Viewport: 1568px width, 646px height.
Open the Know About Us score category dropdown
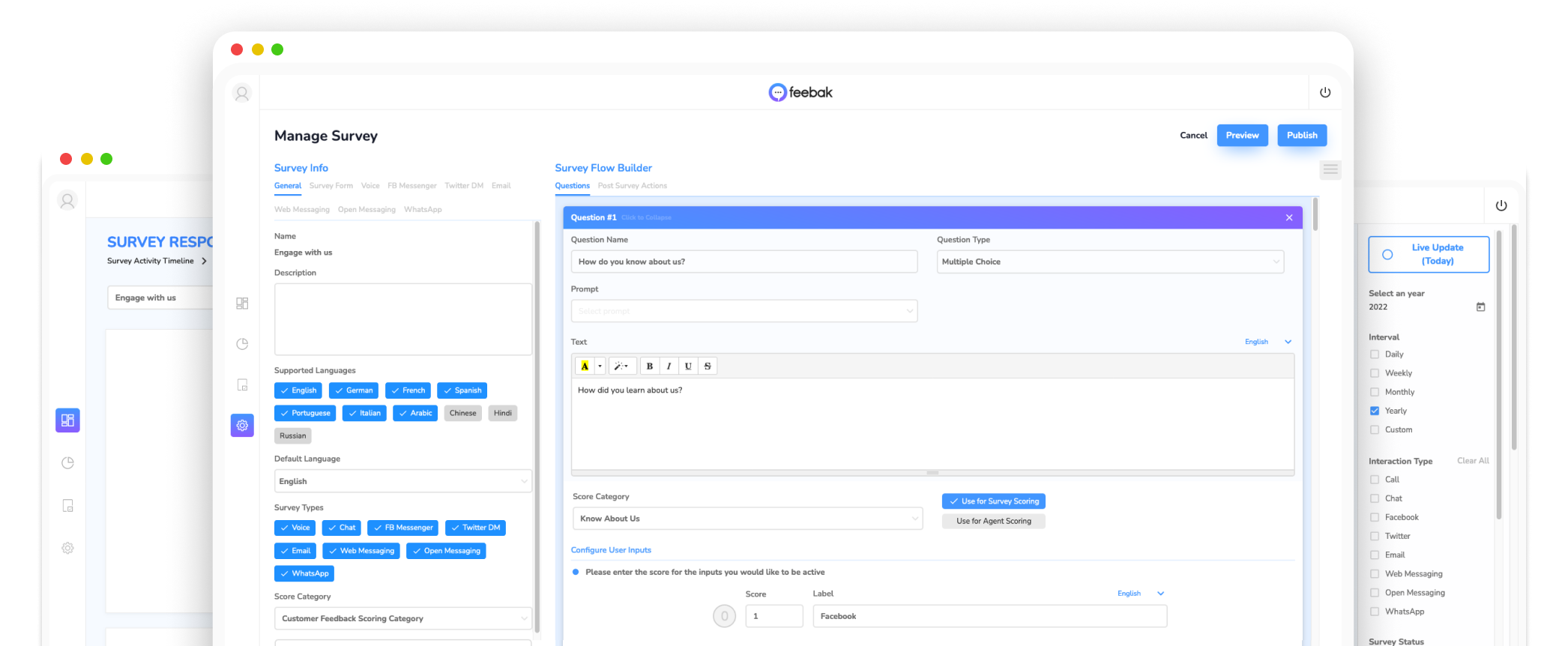[x=747, y=519]
